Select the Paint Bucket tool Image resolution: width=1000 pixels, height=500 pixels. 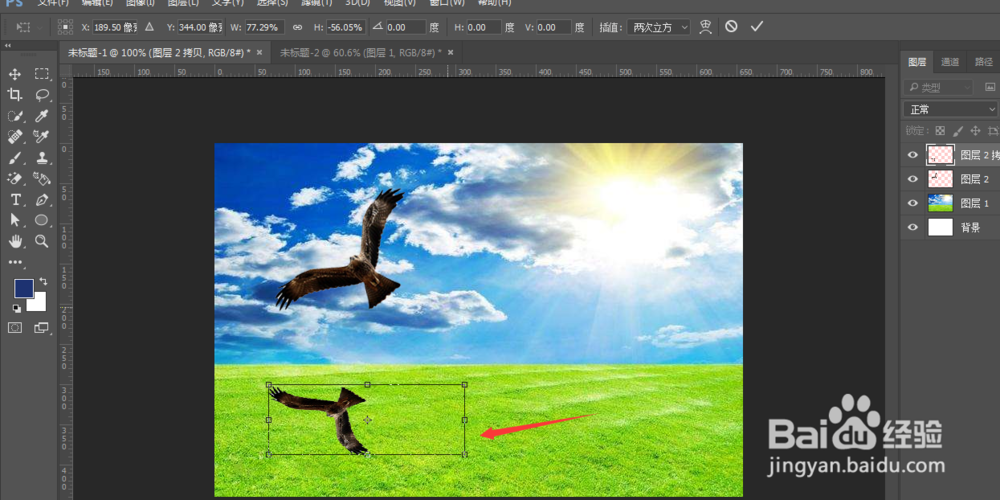(42, 179)
